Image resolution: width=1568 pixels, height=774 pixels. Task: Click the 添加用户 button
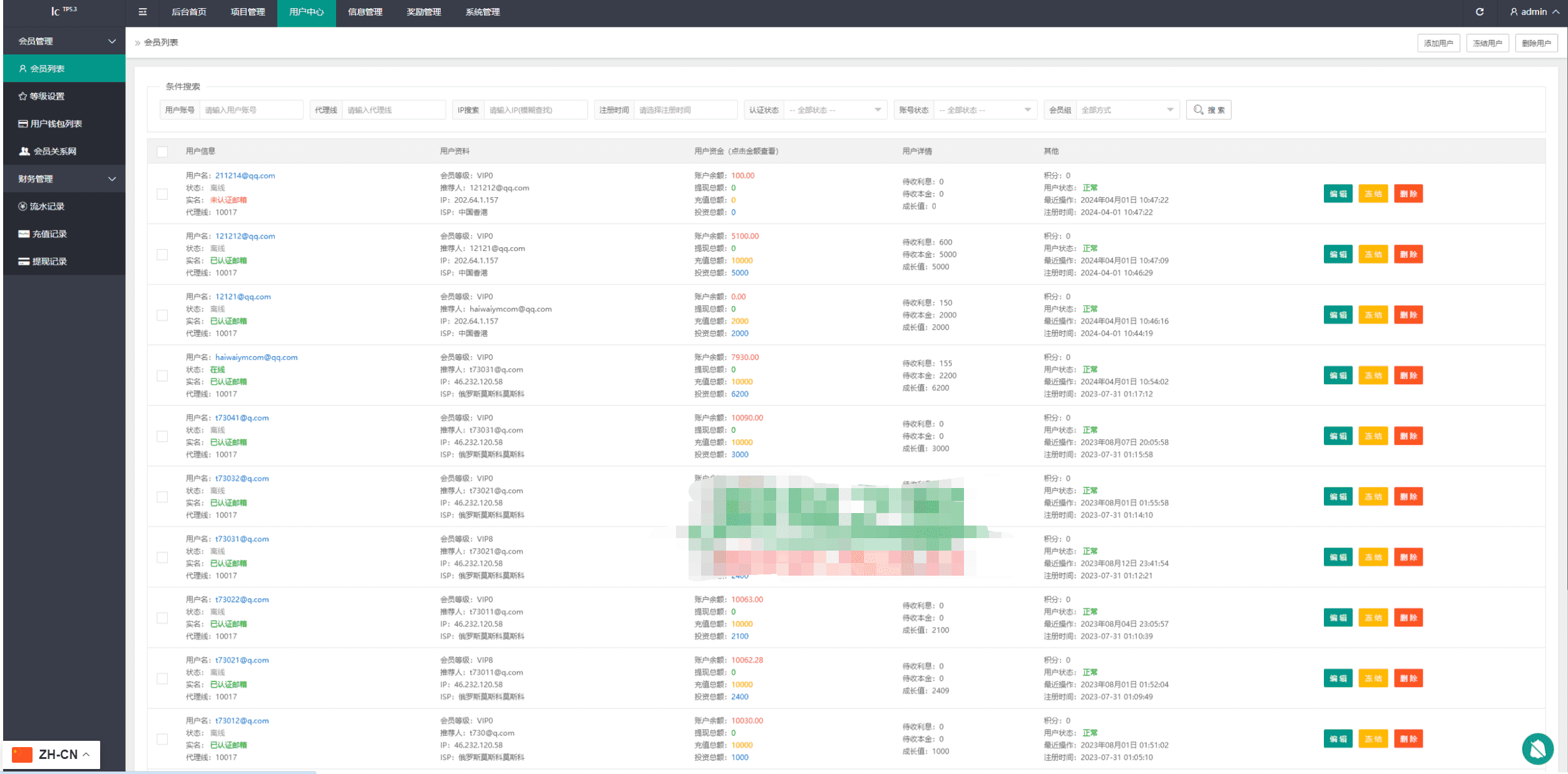pos(1438,43)
